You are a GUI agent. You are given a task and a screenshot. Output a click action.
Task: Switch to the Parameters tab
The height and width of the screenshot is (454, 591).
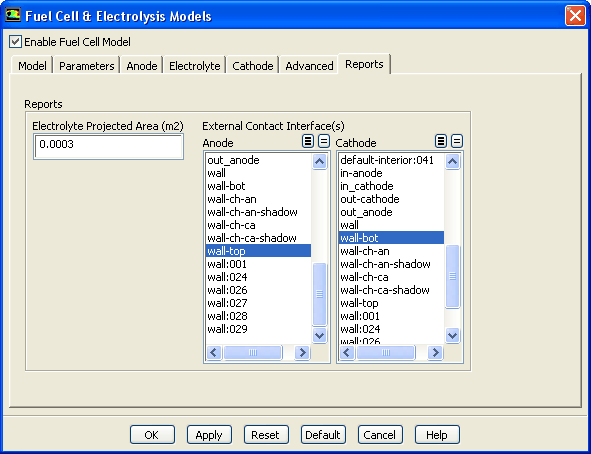(86, 66)
